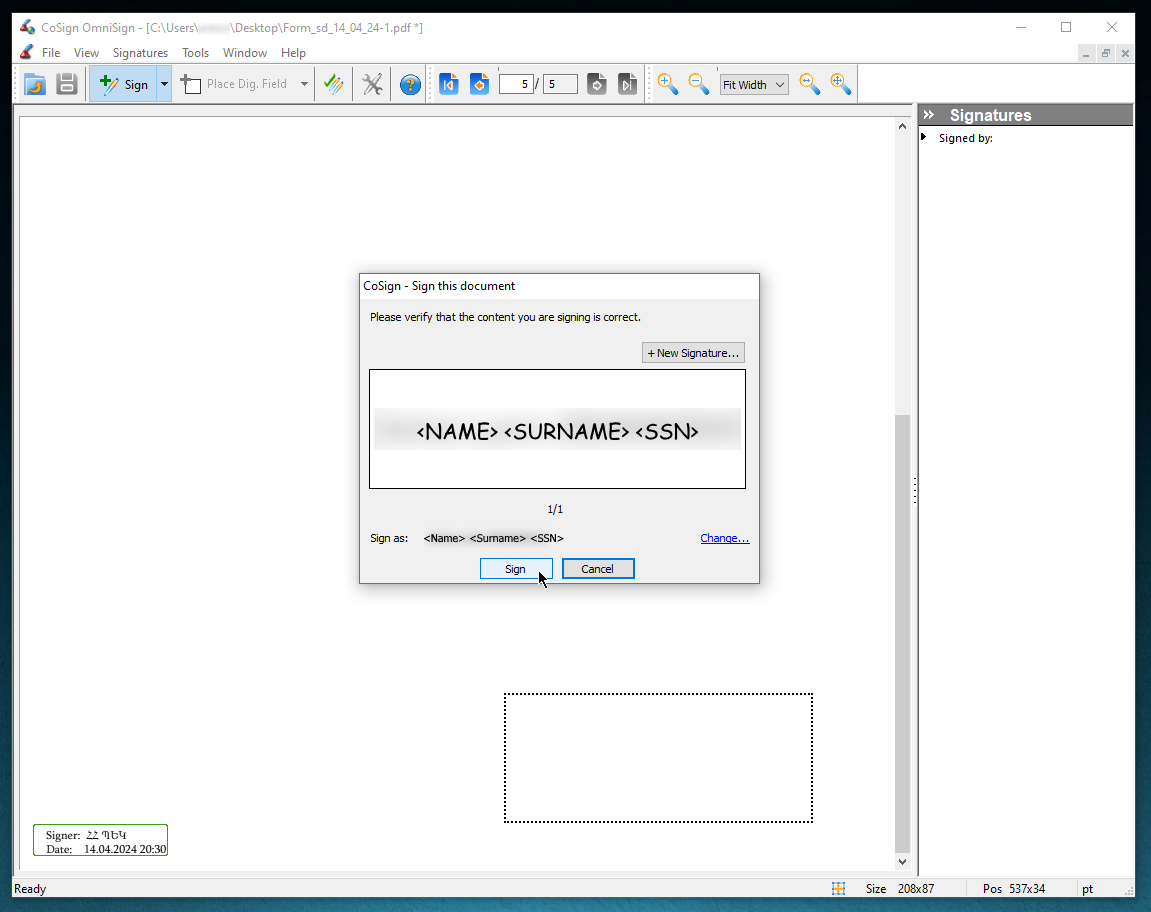Open the Window menu
1151x912 pixels.
point(244,53)
